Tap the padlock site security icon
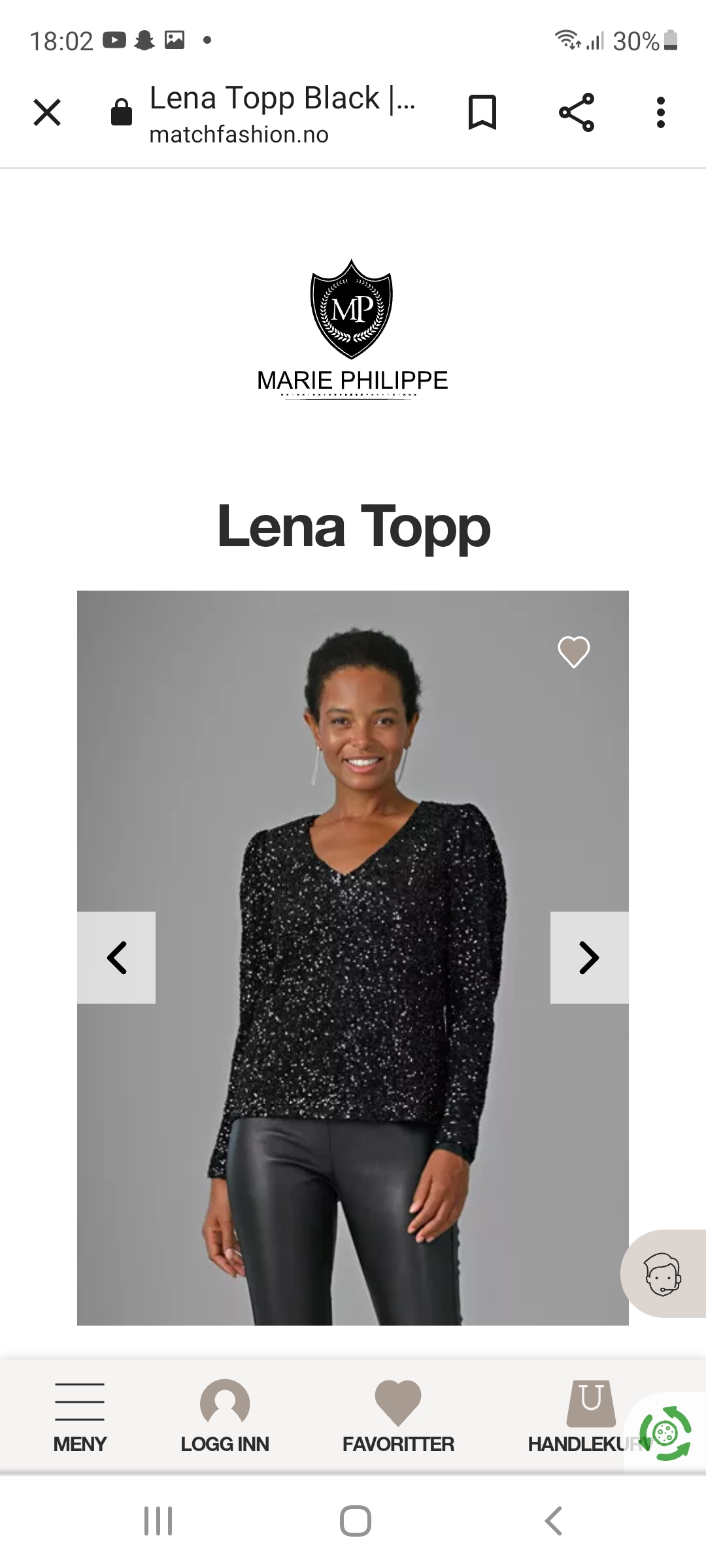Viewport: 706px width, 1568px height. (x=122, y=112)
